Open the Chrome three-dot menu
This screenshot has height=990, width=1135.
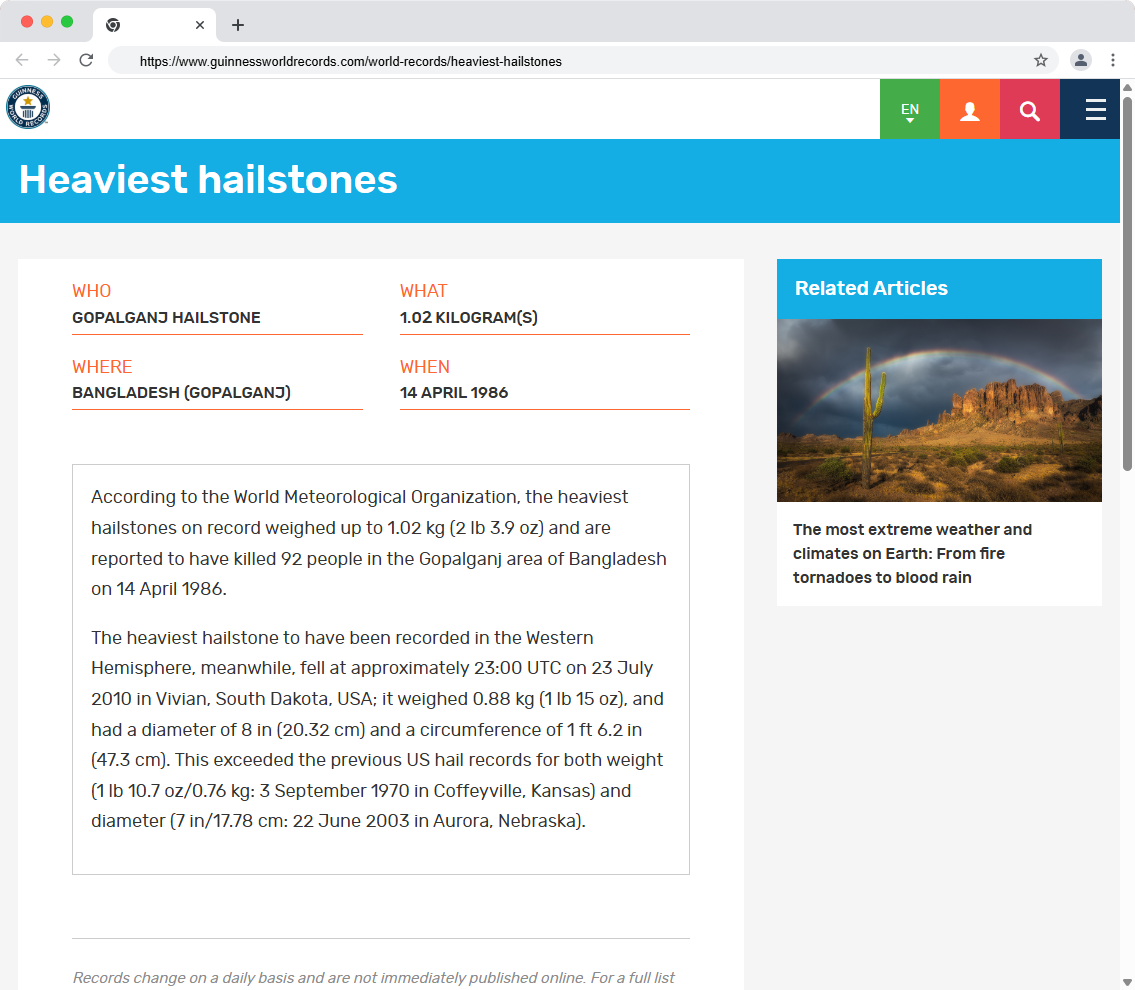click(1113, 60)
